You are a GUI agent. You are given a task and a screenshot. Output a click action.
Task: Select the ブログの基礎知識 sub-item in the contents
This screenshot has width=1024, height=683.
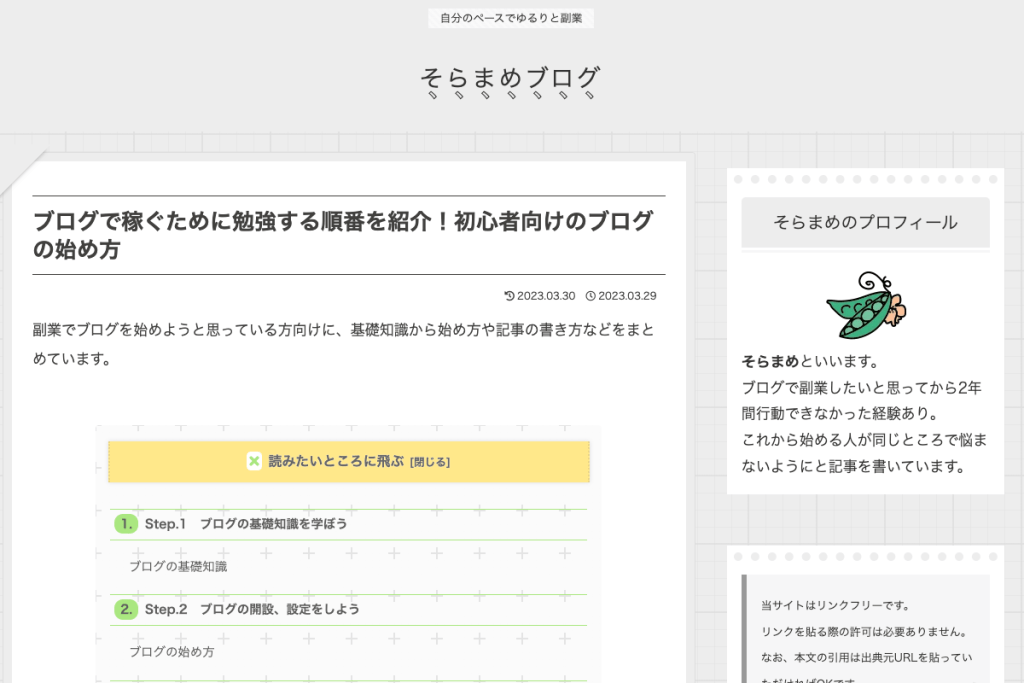pyautogui.click(x=178, y=566)
